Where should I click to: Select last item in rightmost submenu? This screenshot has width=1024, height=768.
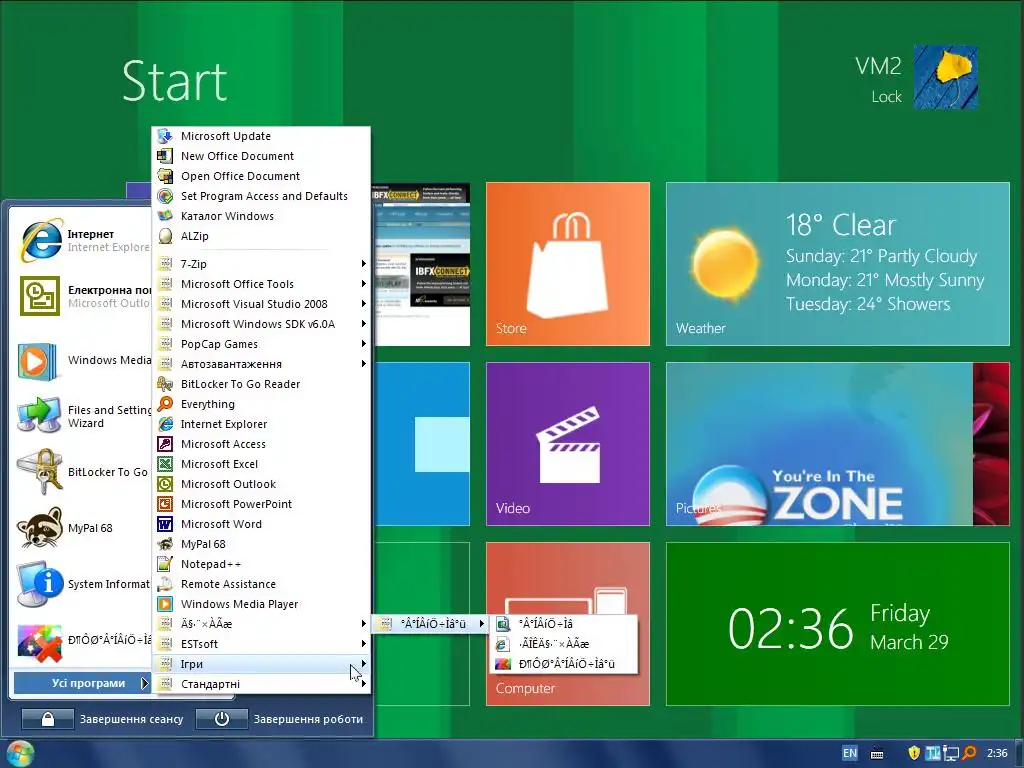pos(563,664)
